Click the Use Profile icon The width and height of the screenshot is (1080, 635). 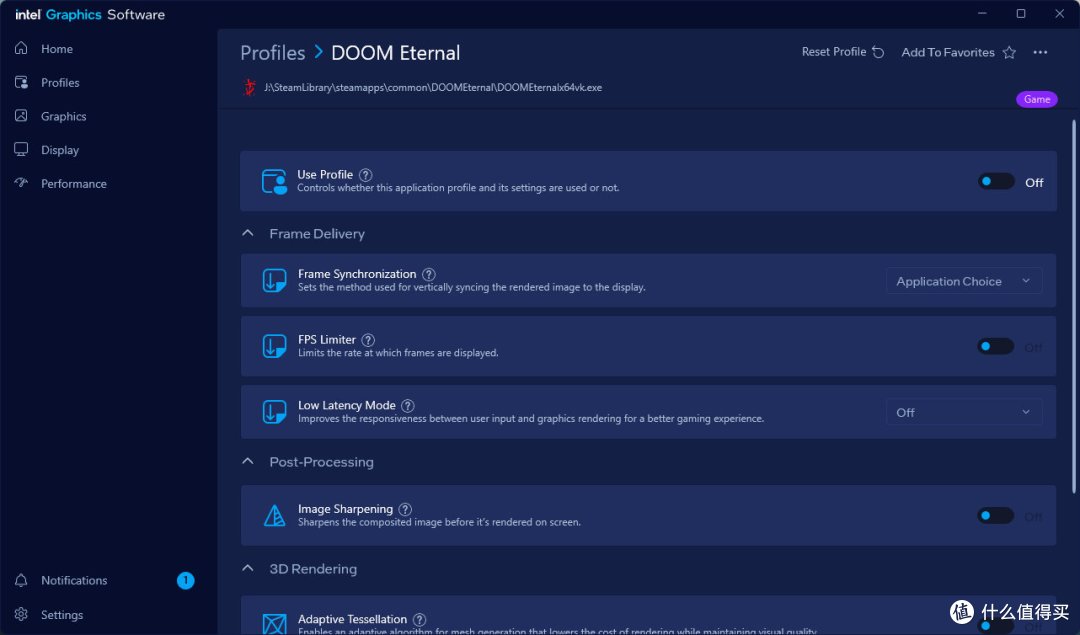[274, 182]
